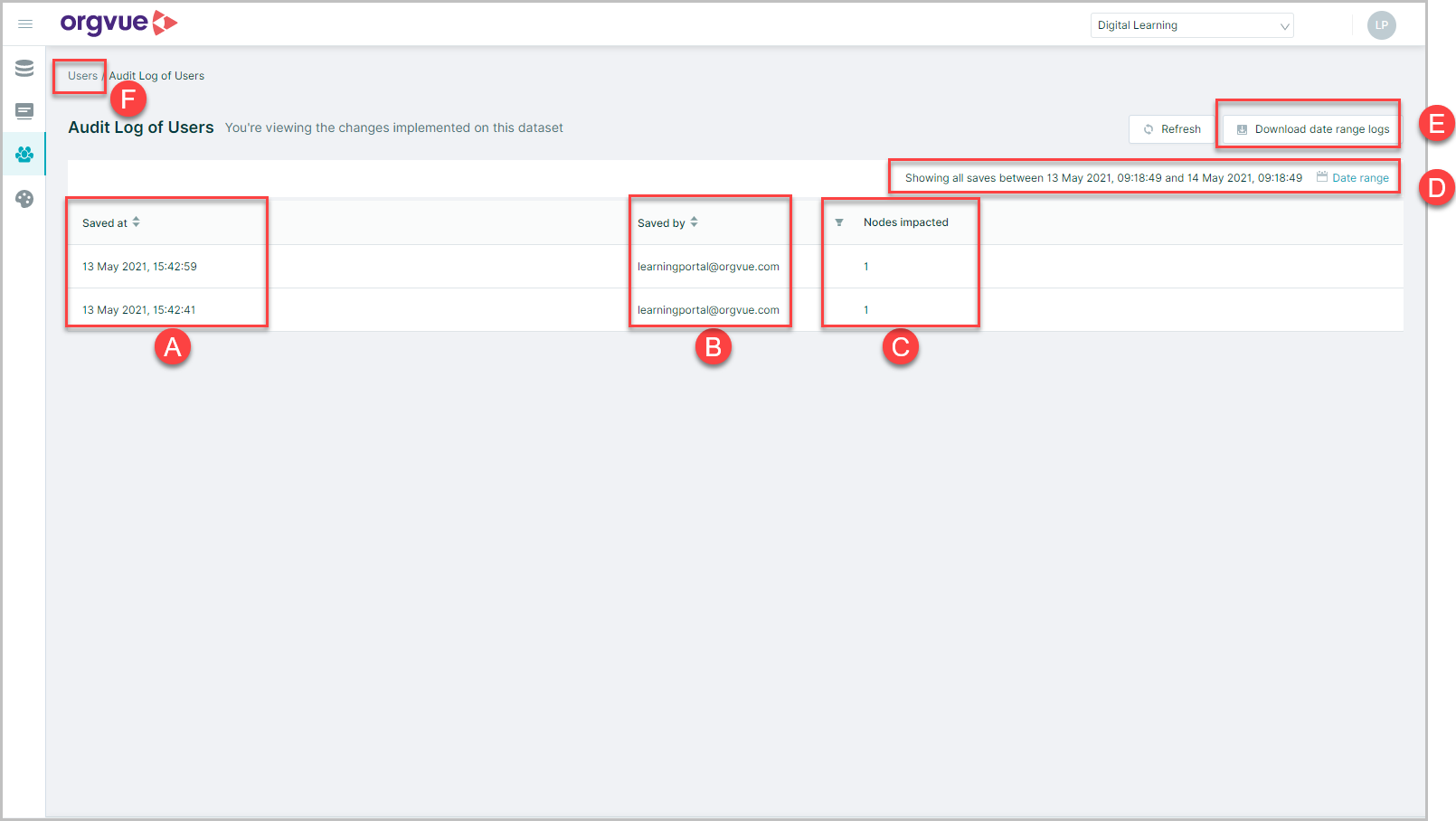Click the Audit Log of Users page heading
Screen dimensions: 1456x821
click(141, 127)
